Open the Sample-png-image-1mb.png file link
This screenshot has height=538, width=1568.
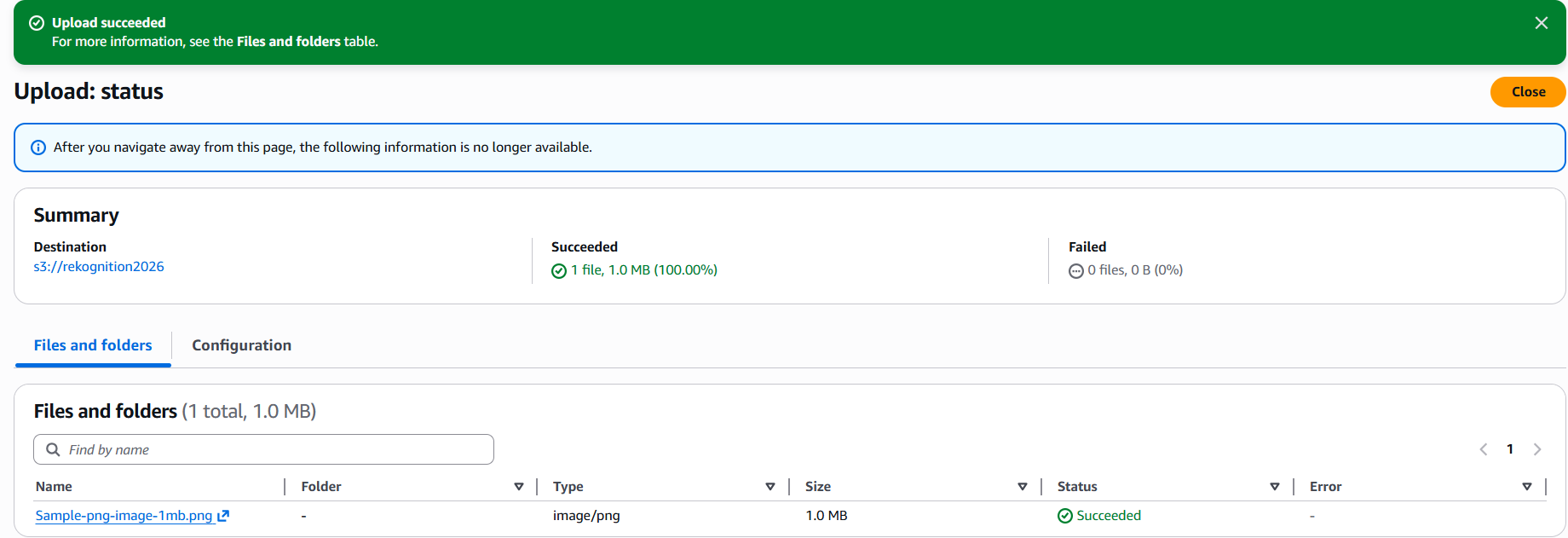coord(124,516)
